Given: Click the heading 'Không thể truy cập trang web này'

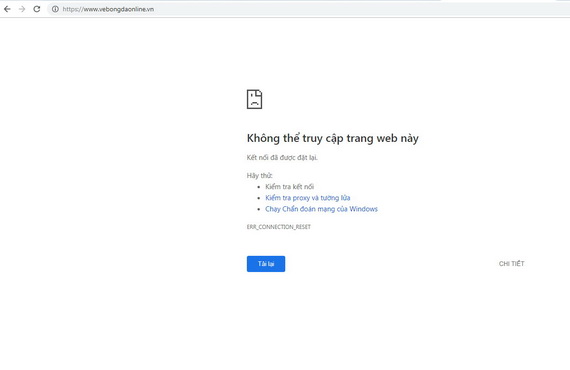Looking at the screenshot, I should coord(333,138).
